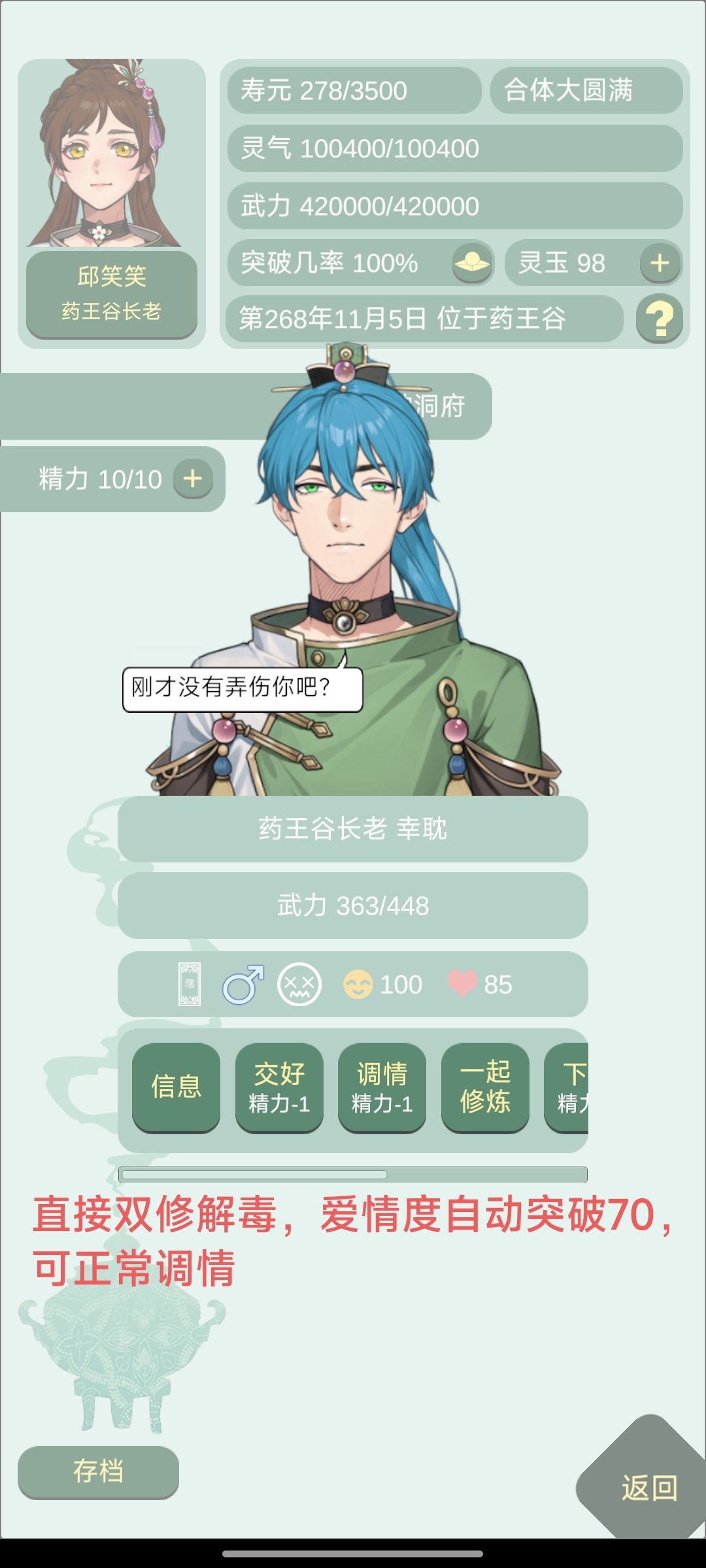This screenshot has height=1568, width=706.
Task: Tap the yellow smiley favorability icon
Action: pos(358,985)
